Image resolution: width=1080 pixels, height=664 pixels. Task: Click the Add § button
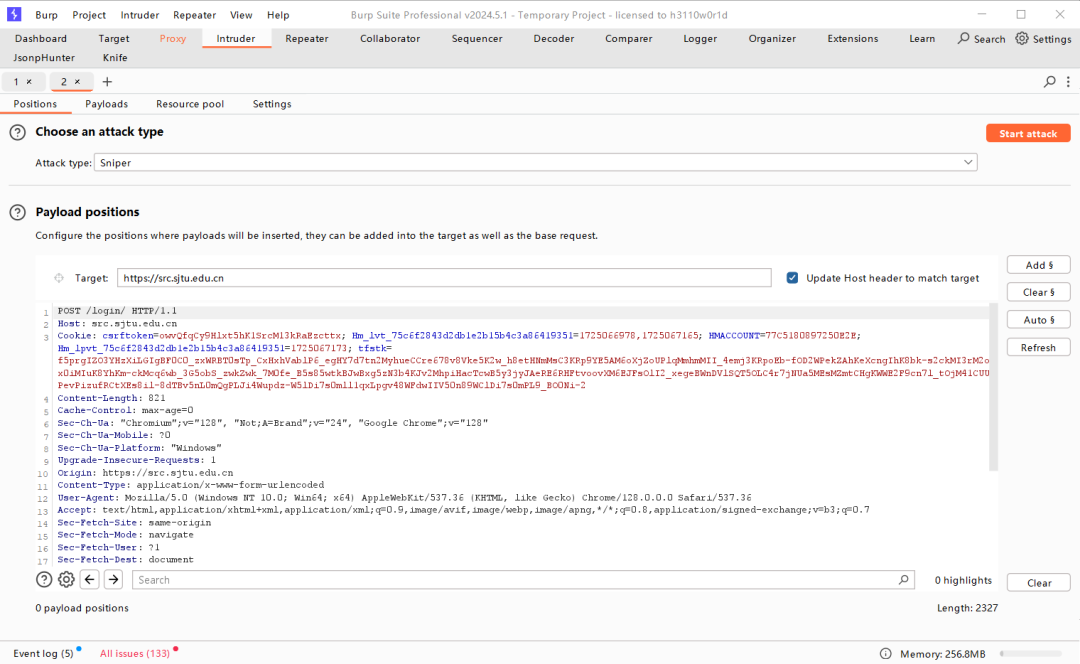[x=1039, y=265]
